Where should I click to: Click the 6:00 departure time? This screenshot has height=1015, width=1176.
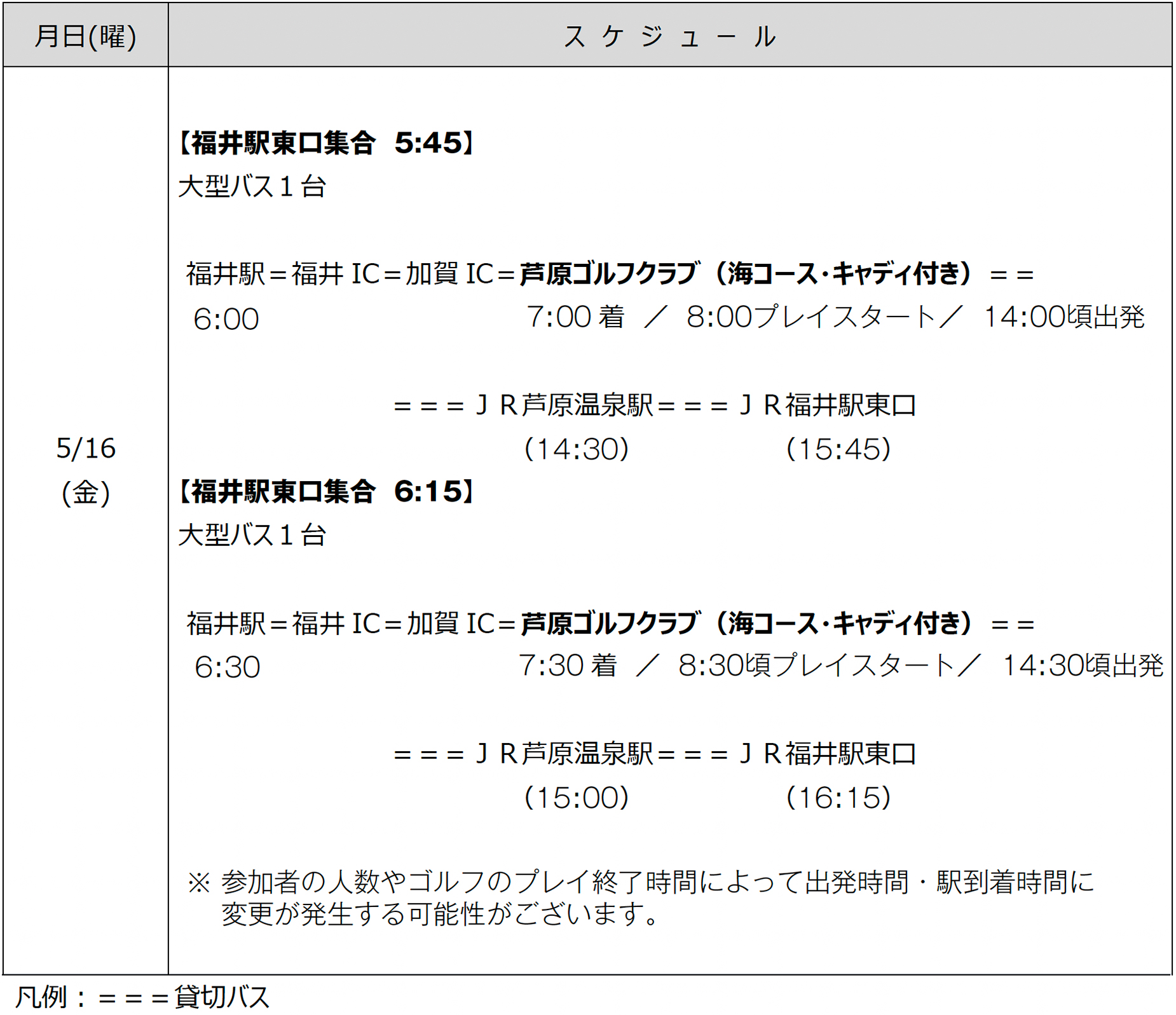point(226,319)
